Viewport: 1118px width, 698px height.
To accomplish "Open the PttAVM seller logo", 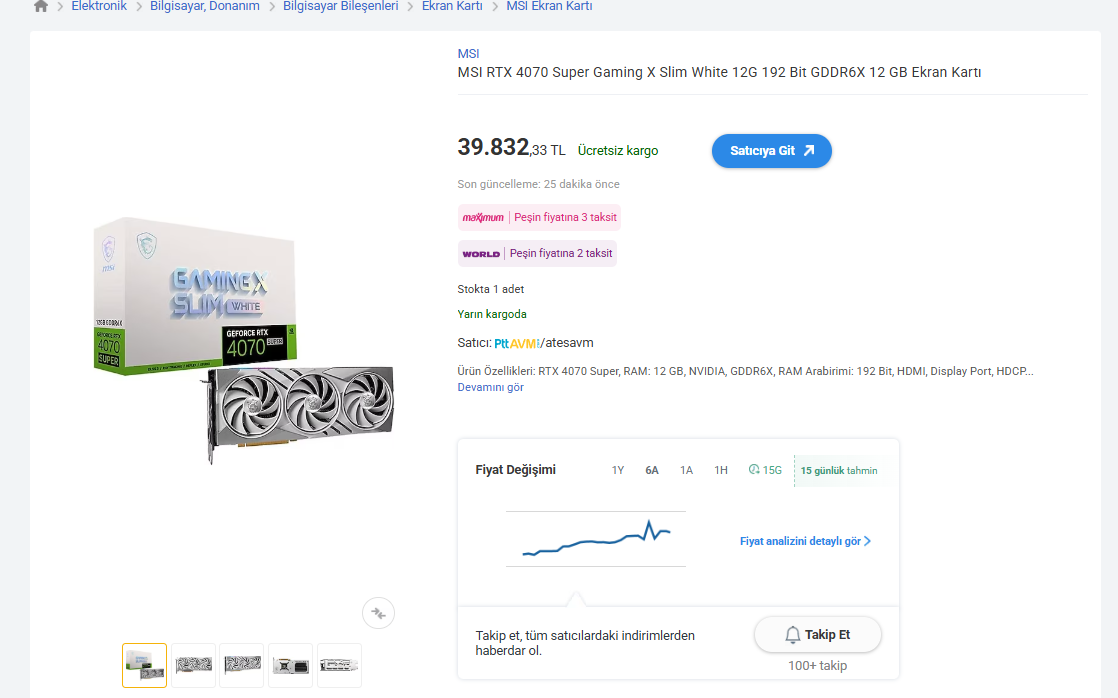I will [516, 343].
